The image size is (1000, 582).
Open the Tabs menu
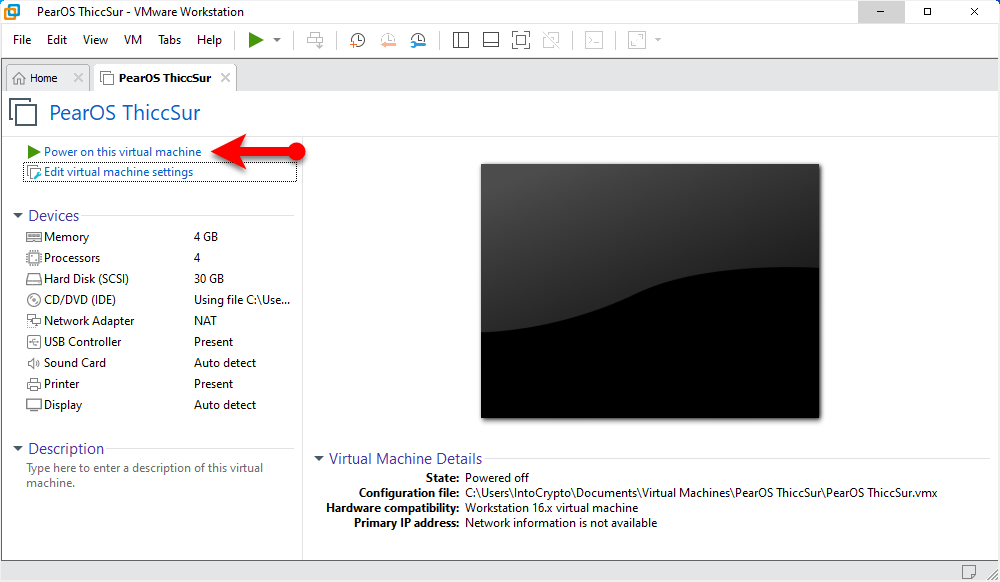[x=169, y=40]
